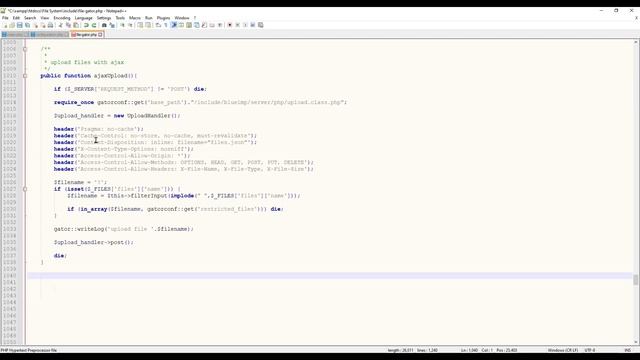Start macro recording with red button
Image resolution: width=640 pixels, height=360 pixels.
tap(230, 25)
